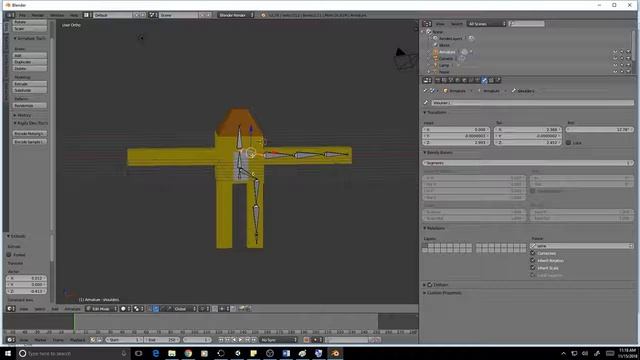Toggle the Inherit Rotation checkbox
Screen dimensions: 640x360
(x=532, y=260)
